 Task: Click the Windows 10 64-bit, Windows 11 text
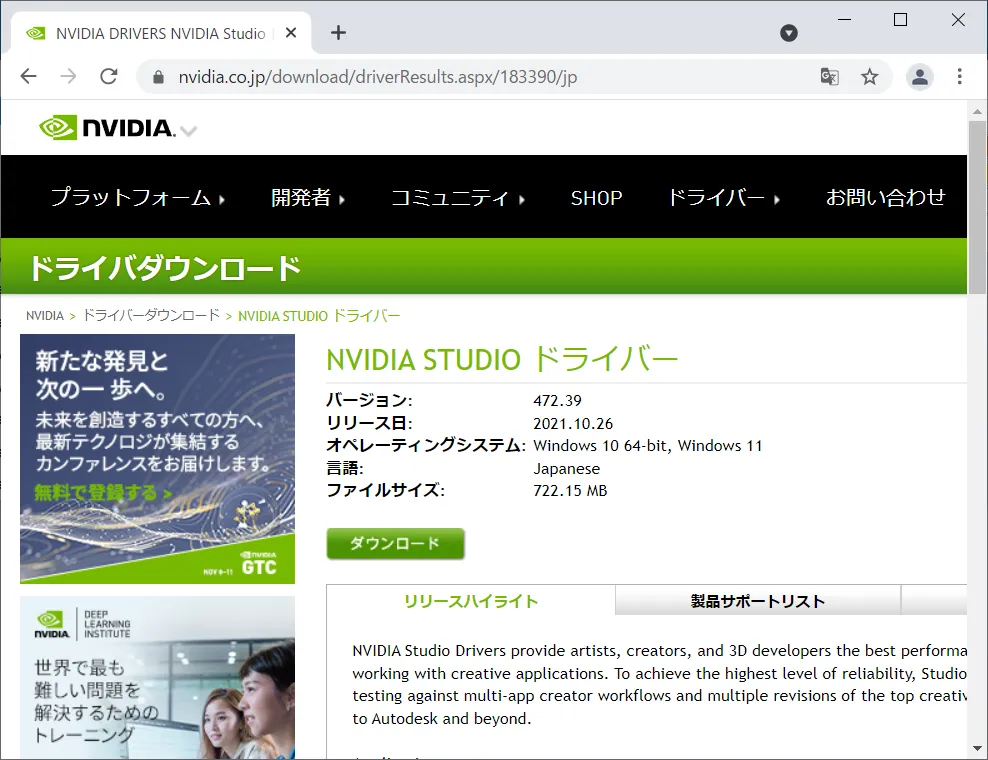(648, 446)
